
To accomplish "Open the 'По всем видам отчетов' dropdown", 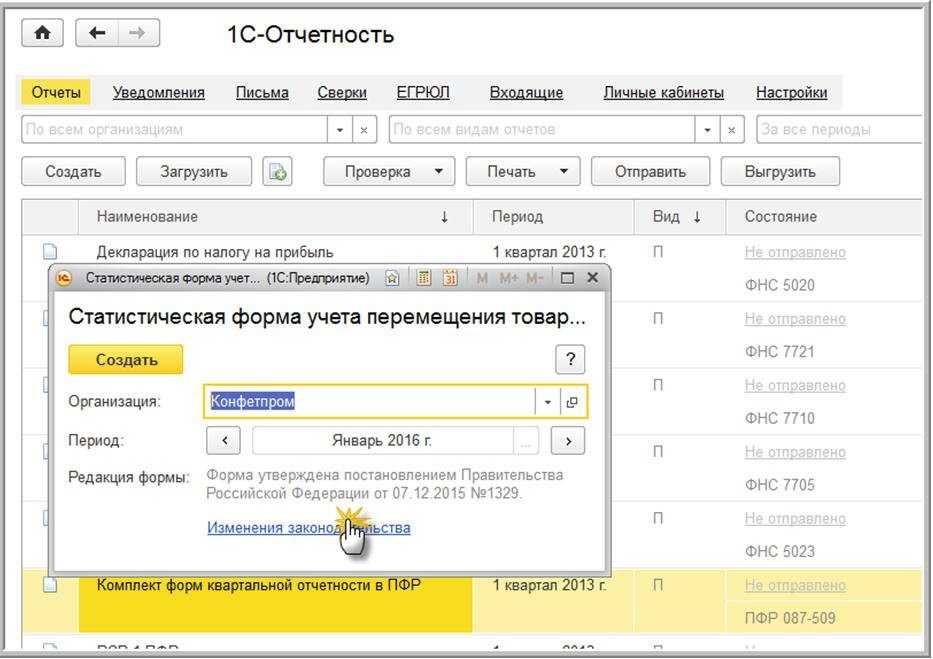I will [708, 130].
